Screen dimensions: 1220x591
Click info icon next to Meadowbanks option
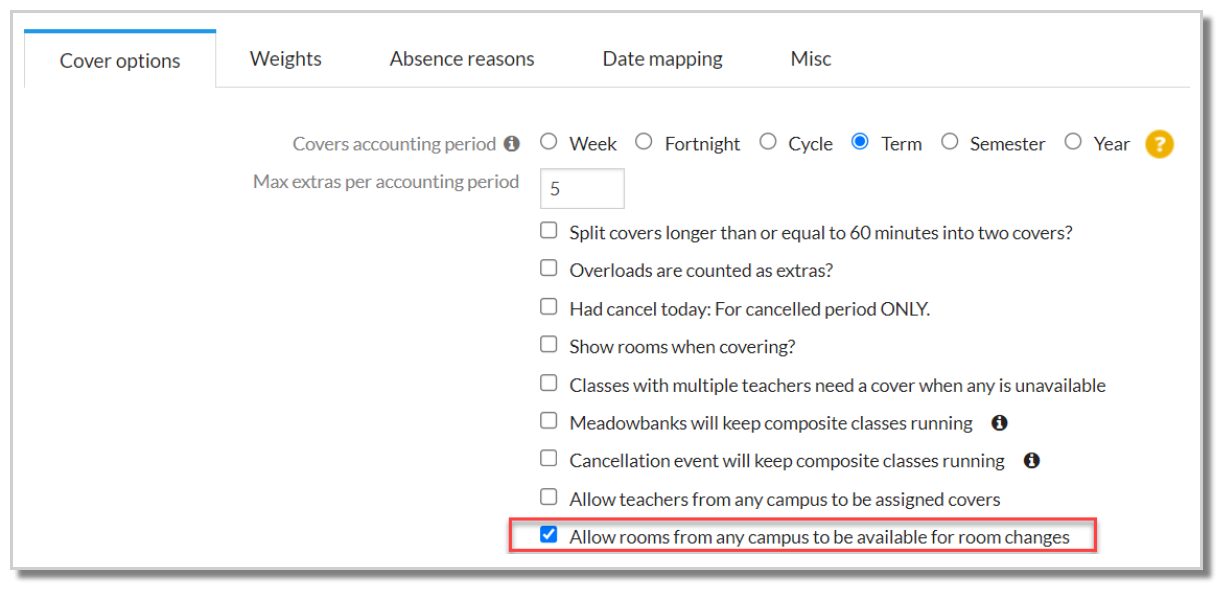[x=999, y=423]
